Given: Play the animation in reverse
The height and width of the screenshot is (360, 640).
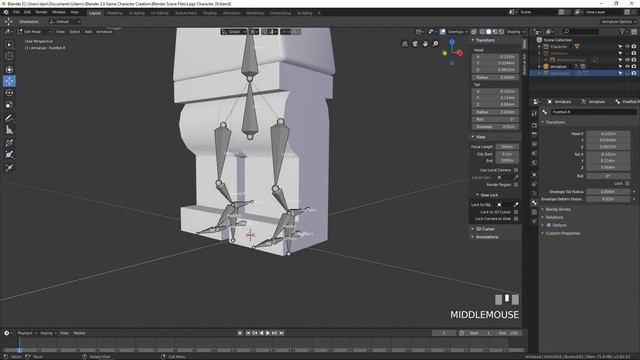Looking at the screenshot, I should click(x=261, y=333).
